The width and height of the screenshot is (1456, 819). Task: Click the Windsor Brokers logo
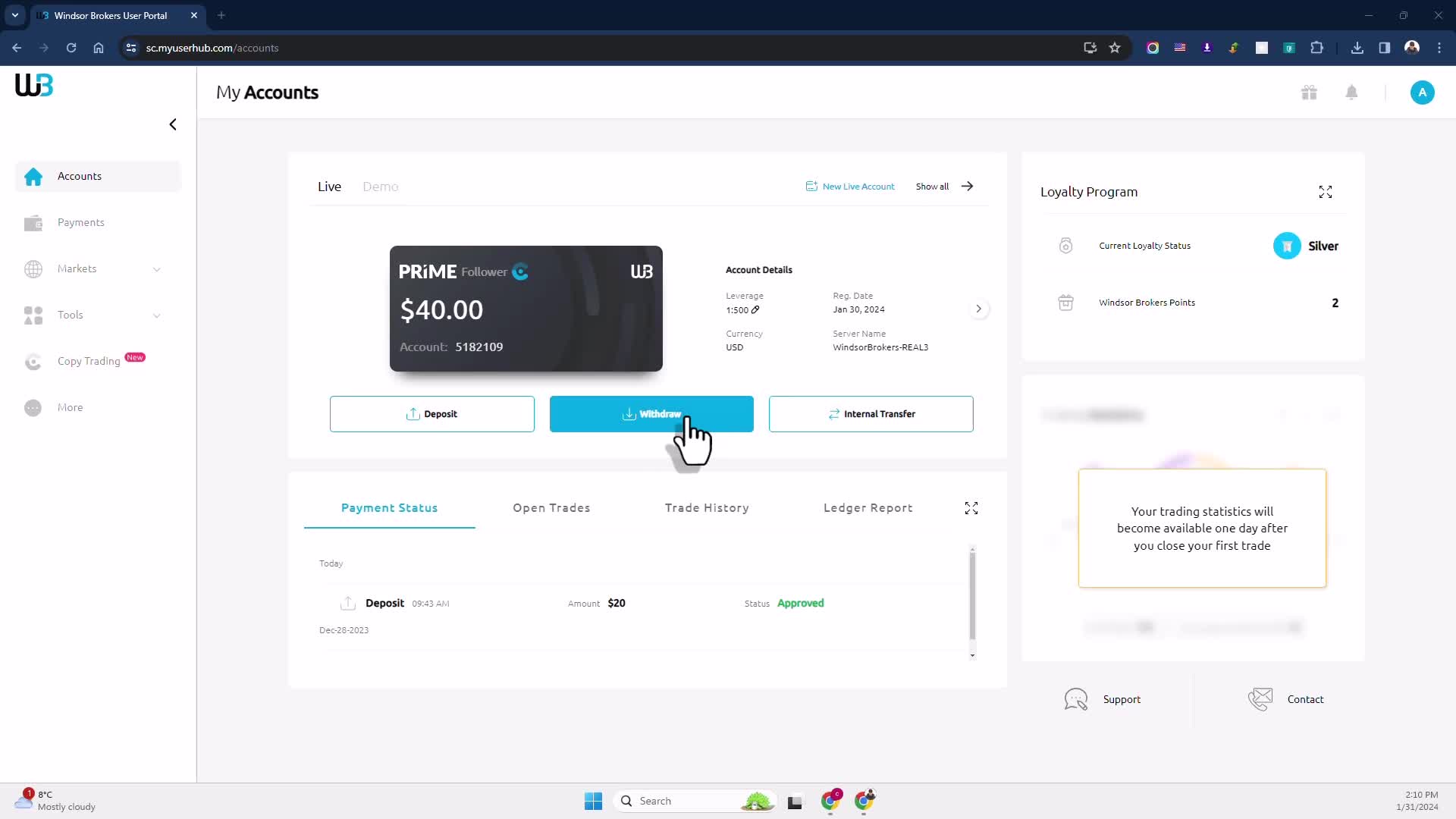(34, 85)
